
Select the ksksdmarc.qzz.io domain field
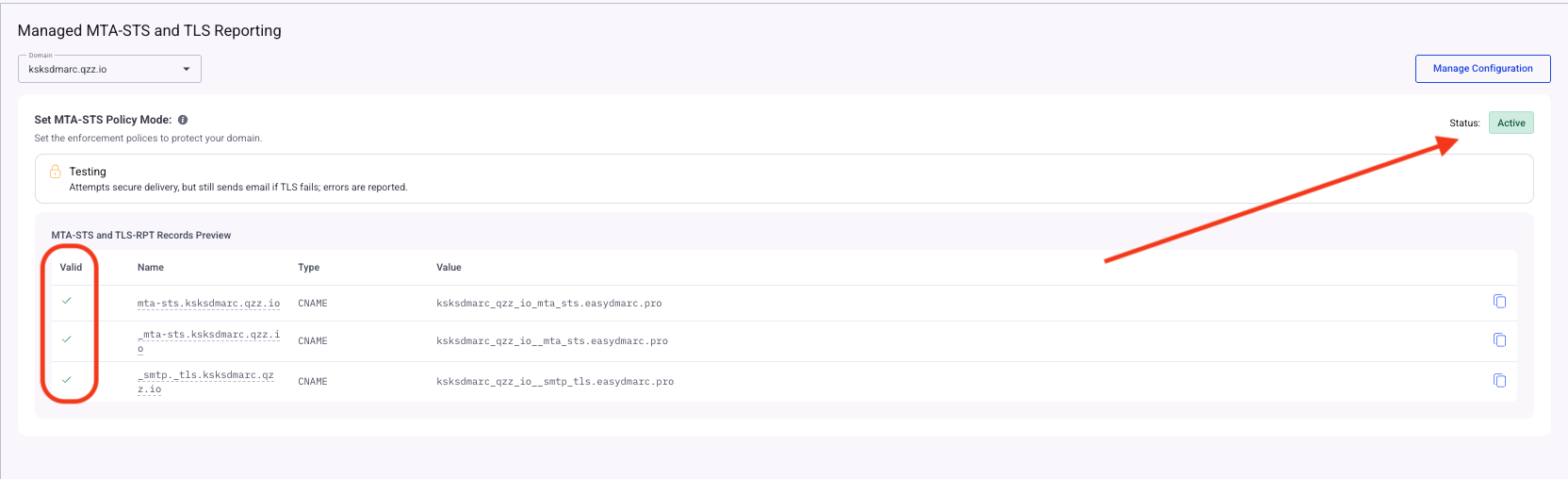pyautogui.click(x=109, y=69)
